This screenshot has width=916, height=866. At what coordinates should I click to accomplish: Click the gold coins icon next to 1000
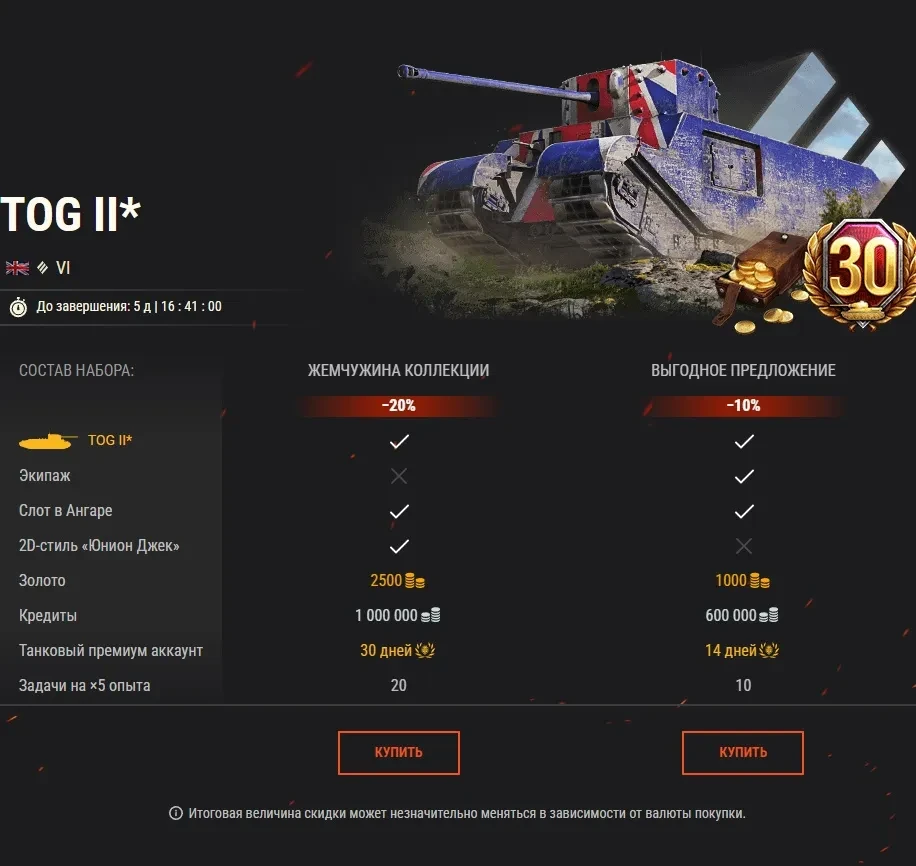pyautogui.click(x=759, y=581)
